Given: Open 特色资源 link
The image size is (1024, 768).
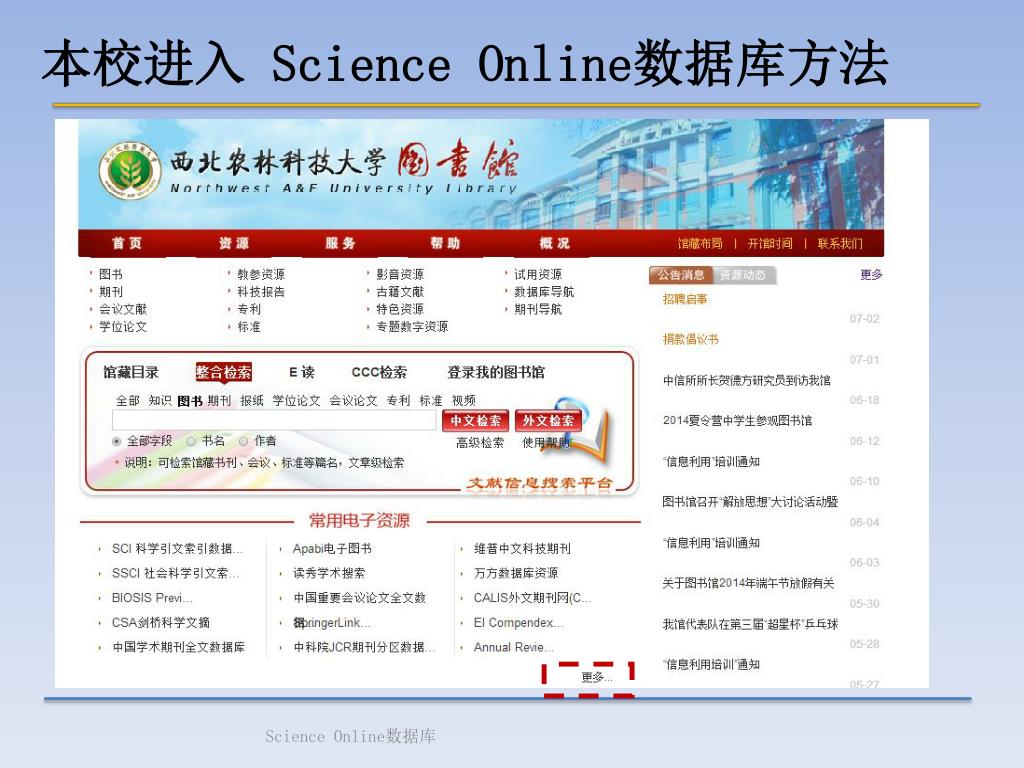Looking at the screenshot, I should pos(400,309).
